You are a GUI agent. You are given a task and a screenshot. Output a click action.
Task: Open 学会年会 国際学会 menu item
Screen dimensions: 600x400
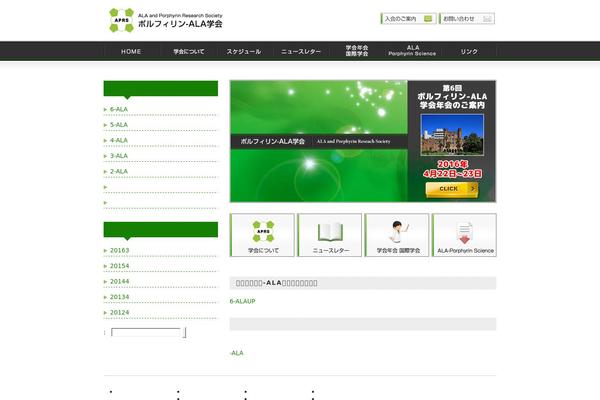coord(357,51)
